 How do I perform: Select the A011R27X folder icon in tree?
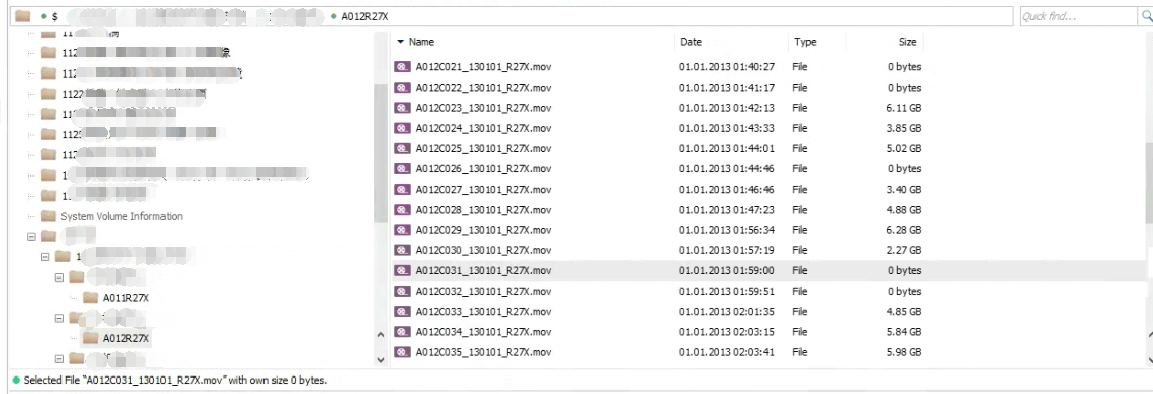tap(90, 298)
